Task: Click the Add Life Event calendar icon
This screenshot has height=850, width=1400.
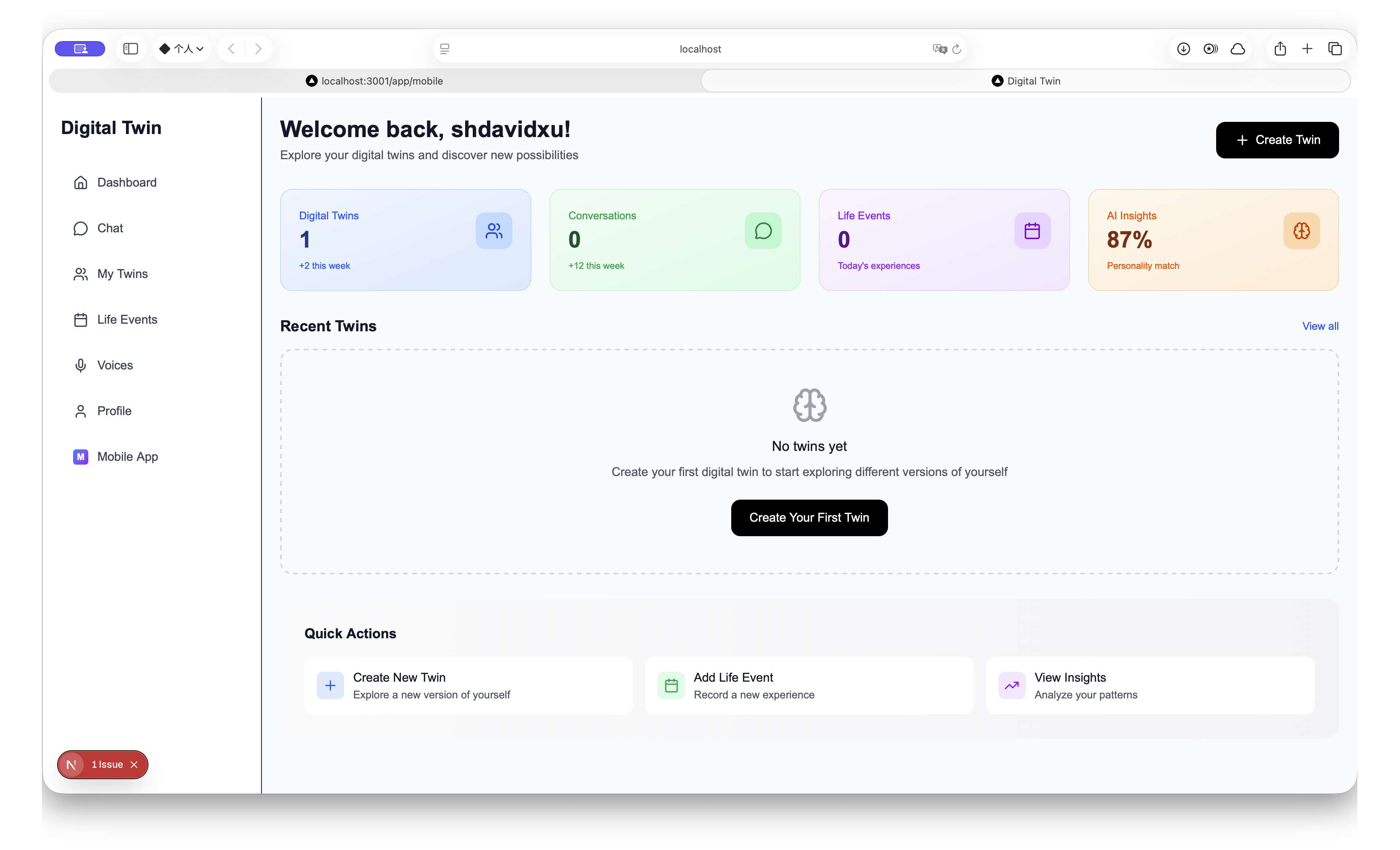Action: (x=671, y=686)
